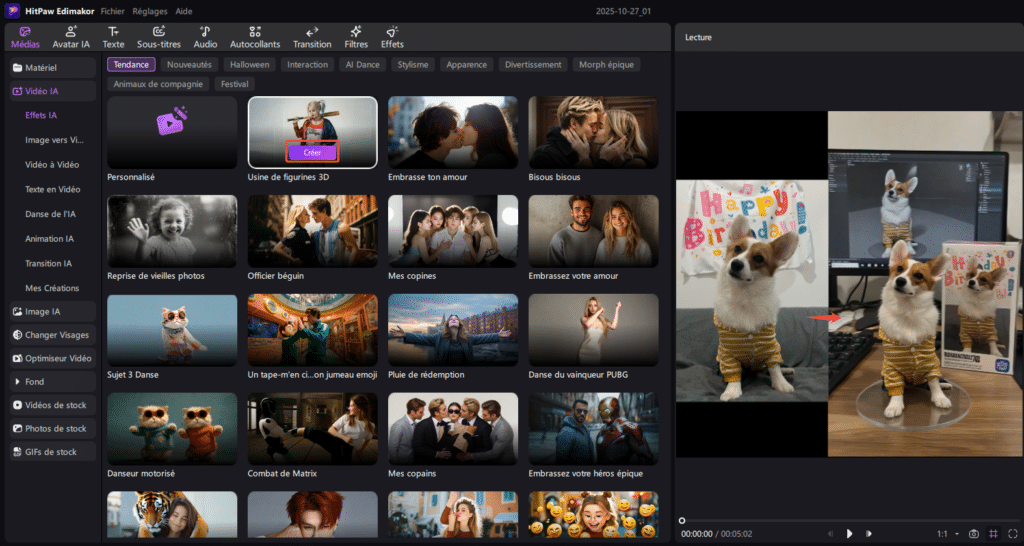Open the Effets toolbar icon

click(x=392, y=32)
